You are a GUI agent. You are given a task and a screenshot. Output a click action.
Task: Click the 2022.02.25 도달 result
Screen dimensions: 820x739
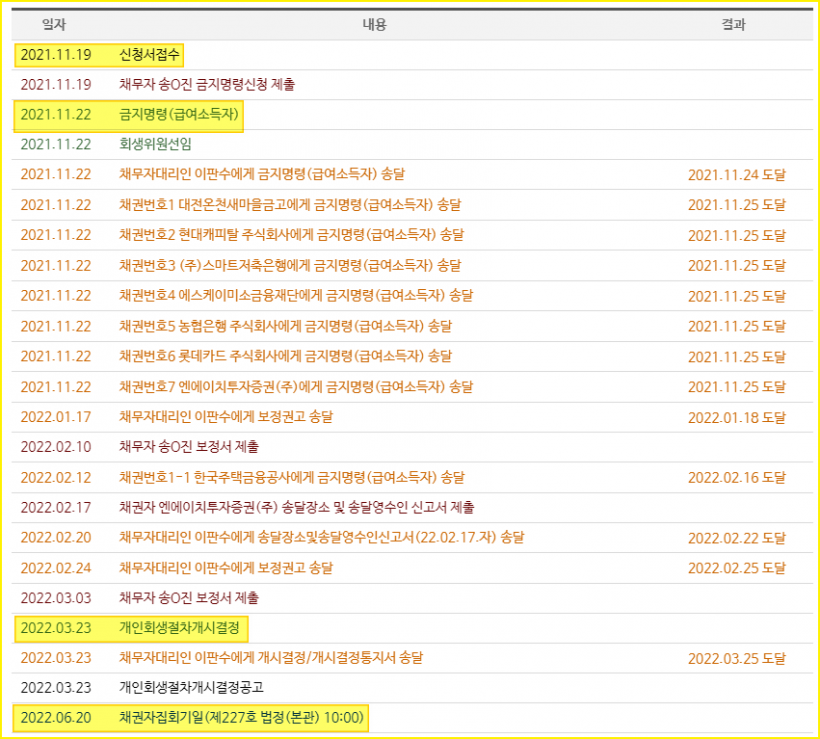tap(737, 568)
